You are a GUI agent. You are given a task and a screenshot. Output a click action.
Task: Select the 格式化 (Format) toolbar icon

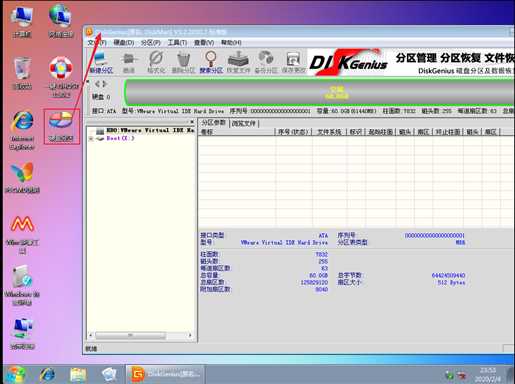[x=156, y=62]
